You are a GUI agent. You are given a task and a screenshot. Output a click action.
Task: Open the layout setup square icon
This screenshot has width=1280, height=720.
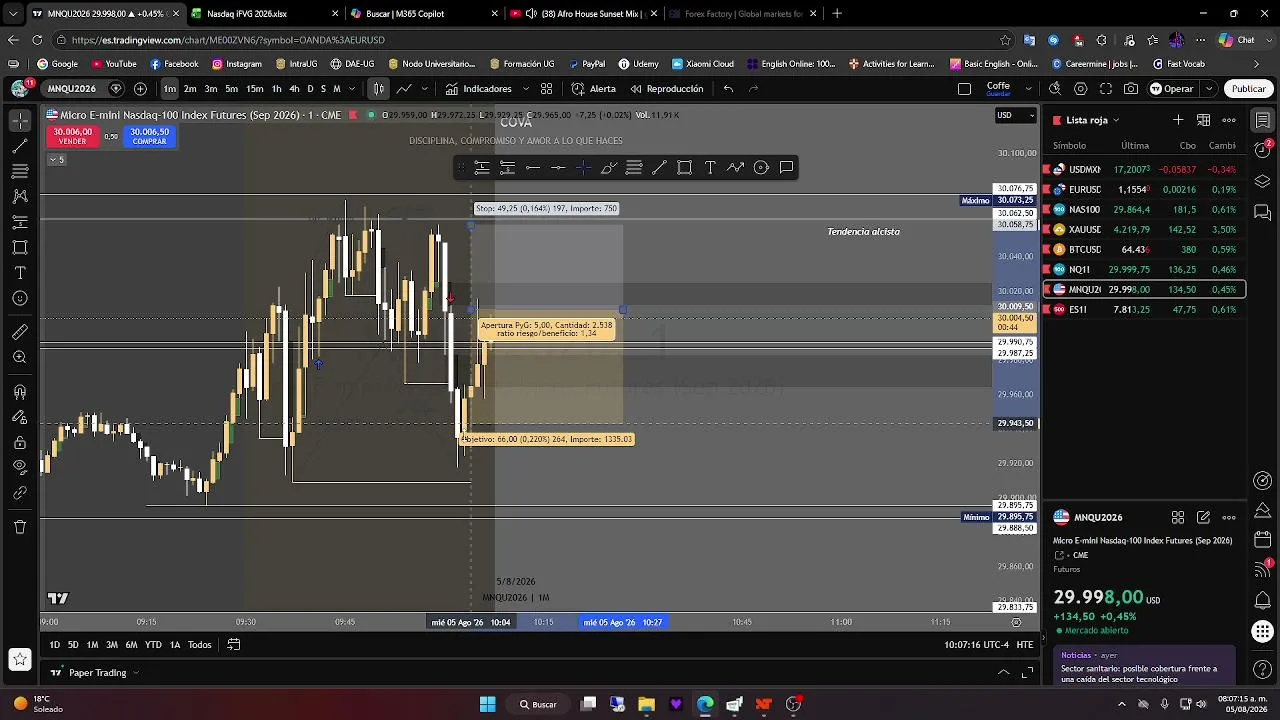tap(964, 89)
